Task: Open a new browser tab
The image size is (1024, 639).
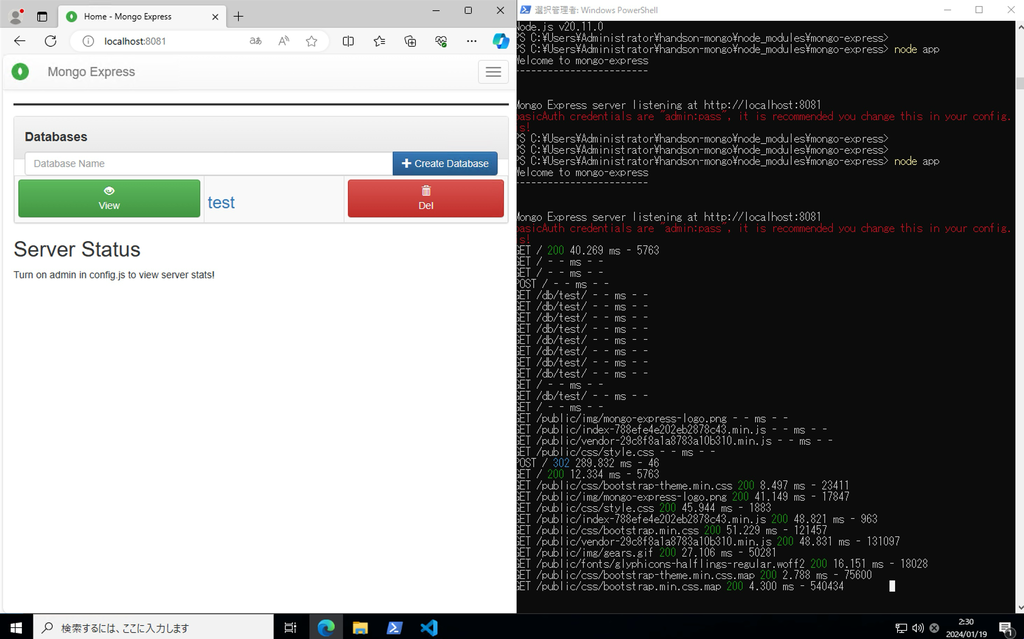Action: [x=238, y=16]
